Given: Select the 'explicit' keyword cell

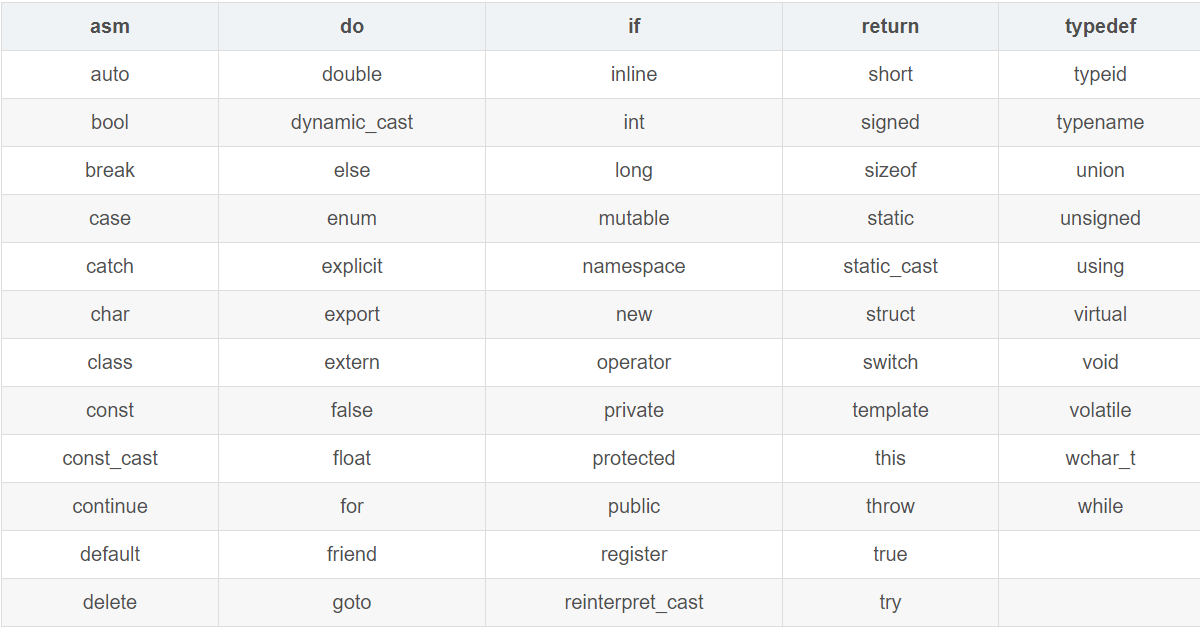Looking at the screenshot, I should click(x=352, y=267).
